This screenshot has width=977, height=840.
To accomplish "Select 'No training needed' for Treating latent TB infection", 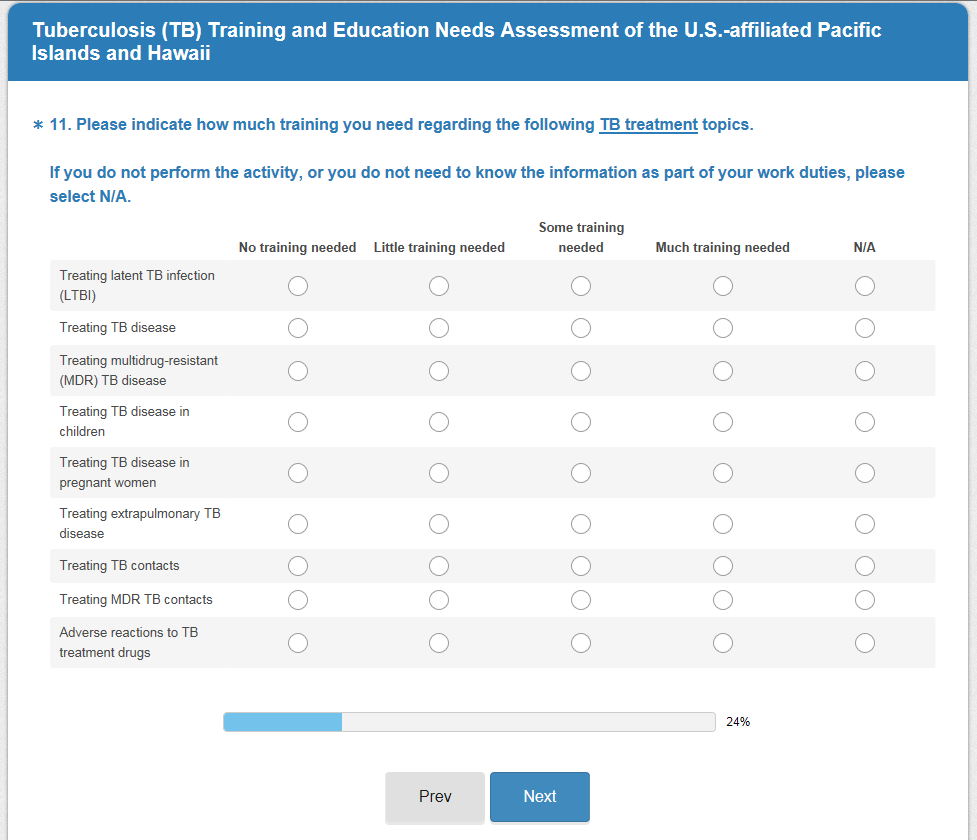I will [298, 286].
